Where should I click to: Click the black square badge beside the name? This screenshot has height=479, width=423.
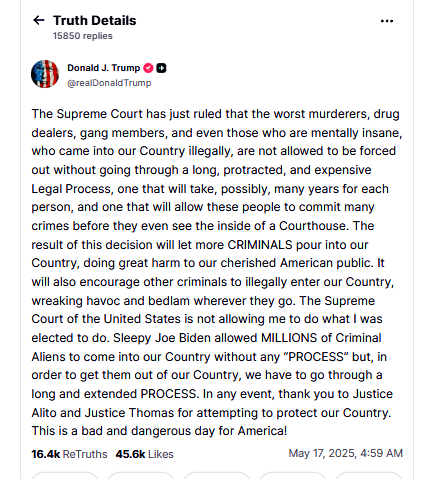[x=161, y=68]
